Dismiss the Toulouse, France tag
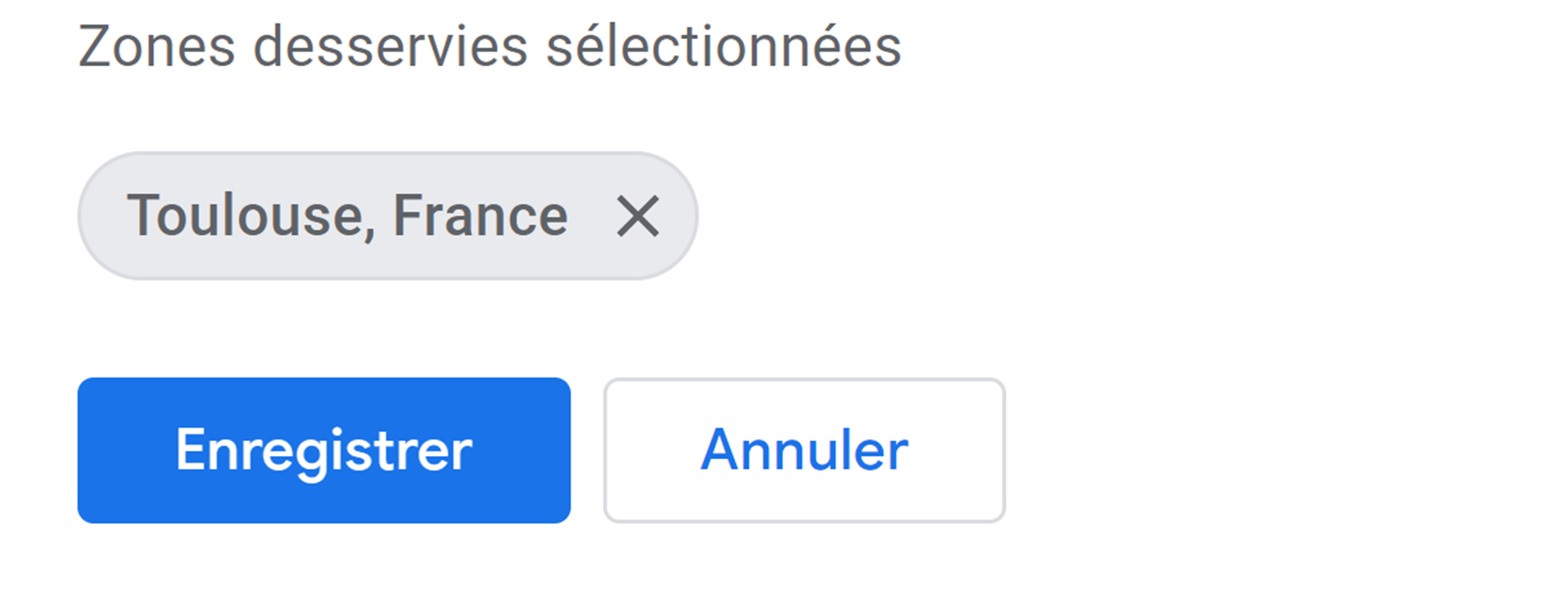This screenshot has height=614, width=1568. tap(638, 216)
